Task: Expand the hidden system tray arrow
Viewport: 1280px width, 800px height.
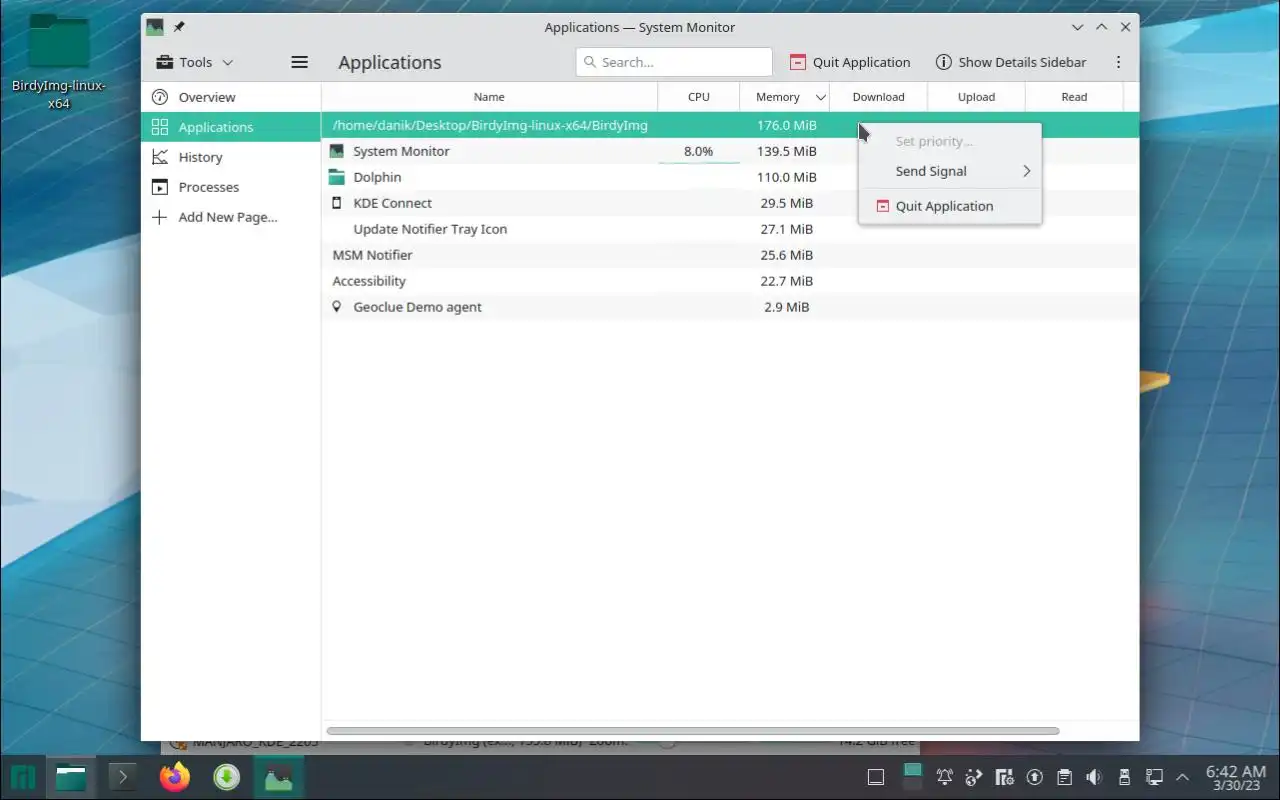Action: tap(1183, 777)
